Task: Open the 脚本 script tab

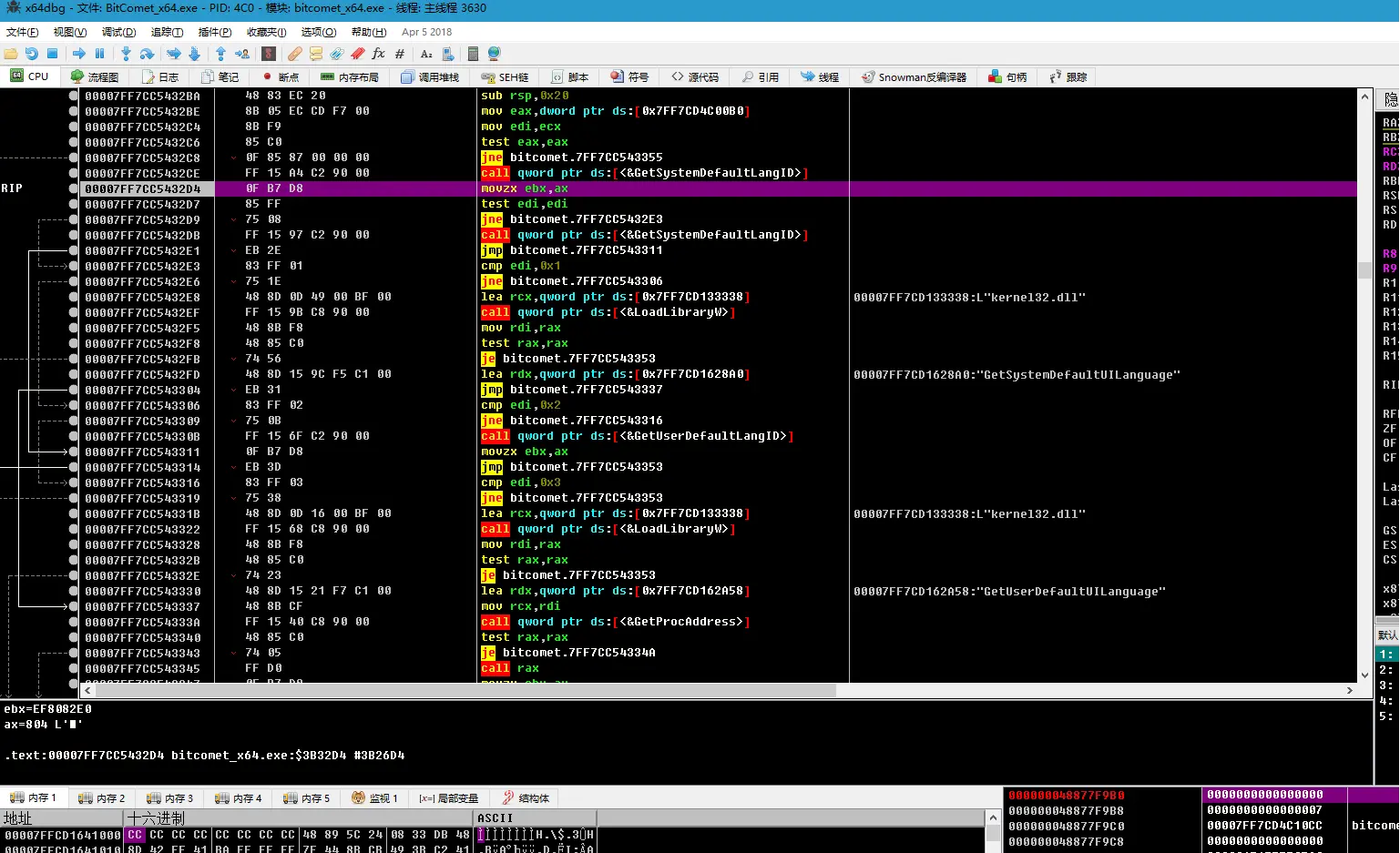Action: coord(569,76)
